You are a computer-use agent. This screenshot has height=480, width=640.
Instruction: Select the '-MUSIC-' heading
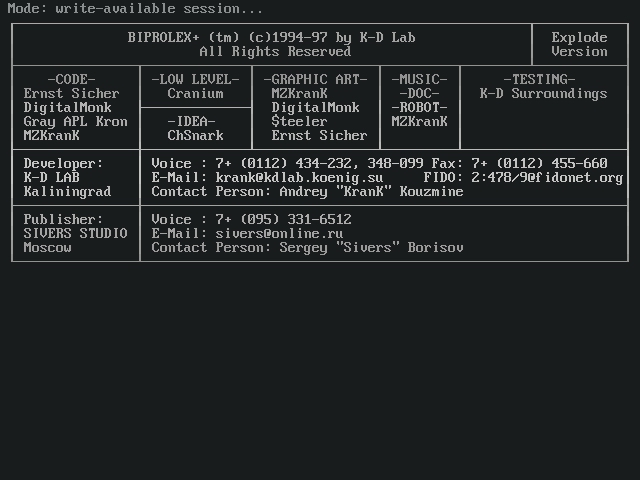tap(419, 79)
